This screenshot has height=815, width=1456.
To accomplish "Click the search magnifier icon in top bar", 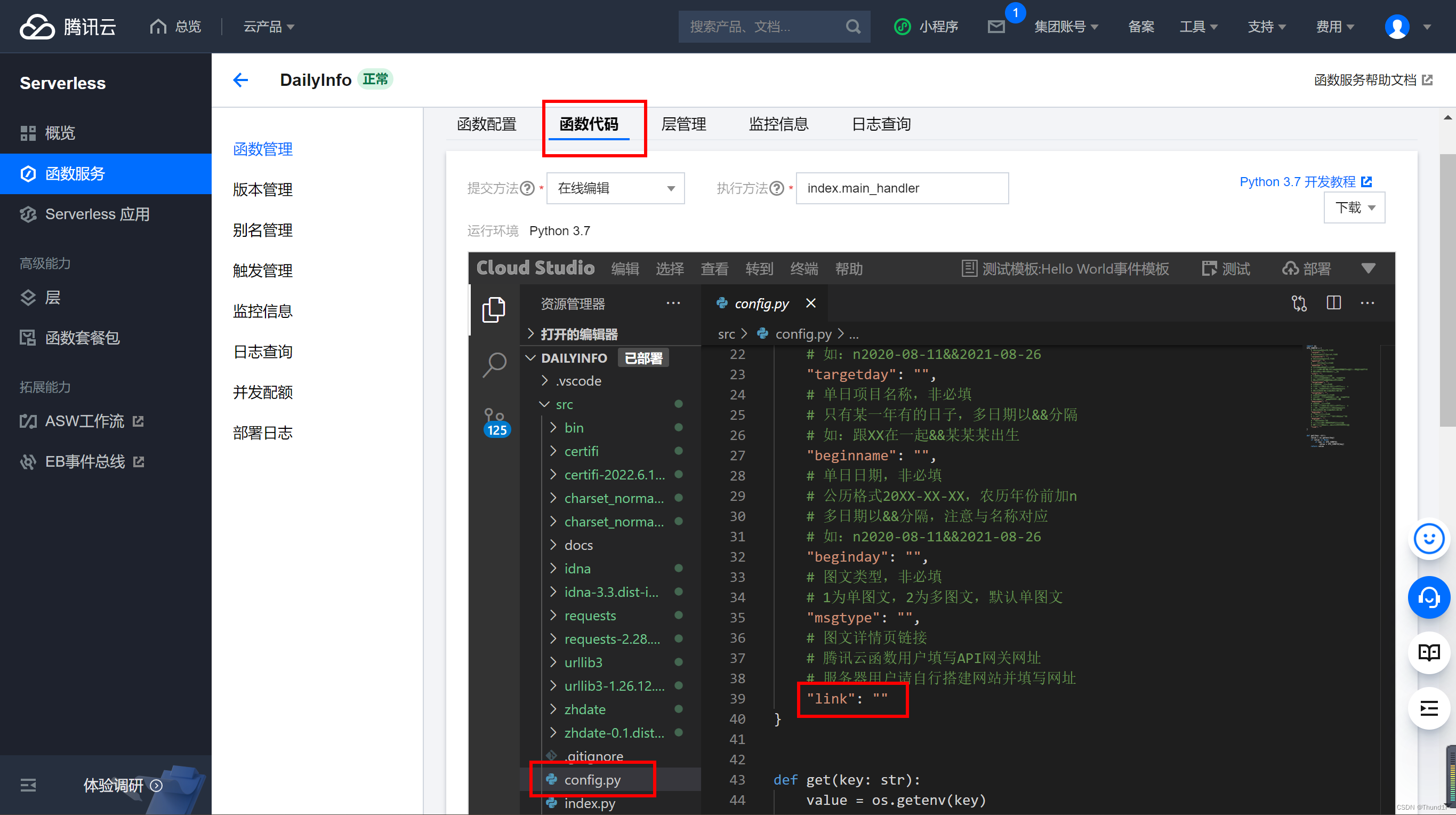I will point(853,27).
